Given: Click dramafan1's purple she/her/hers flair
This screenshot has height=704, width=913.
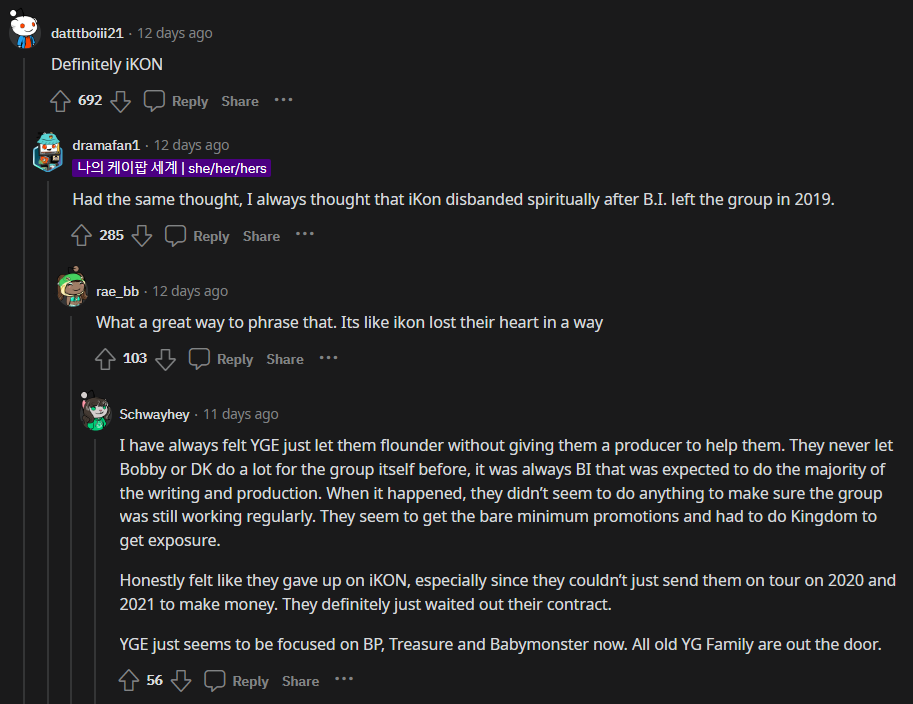Looking at the screenshot, I should tap(171, 168).
